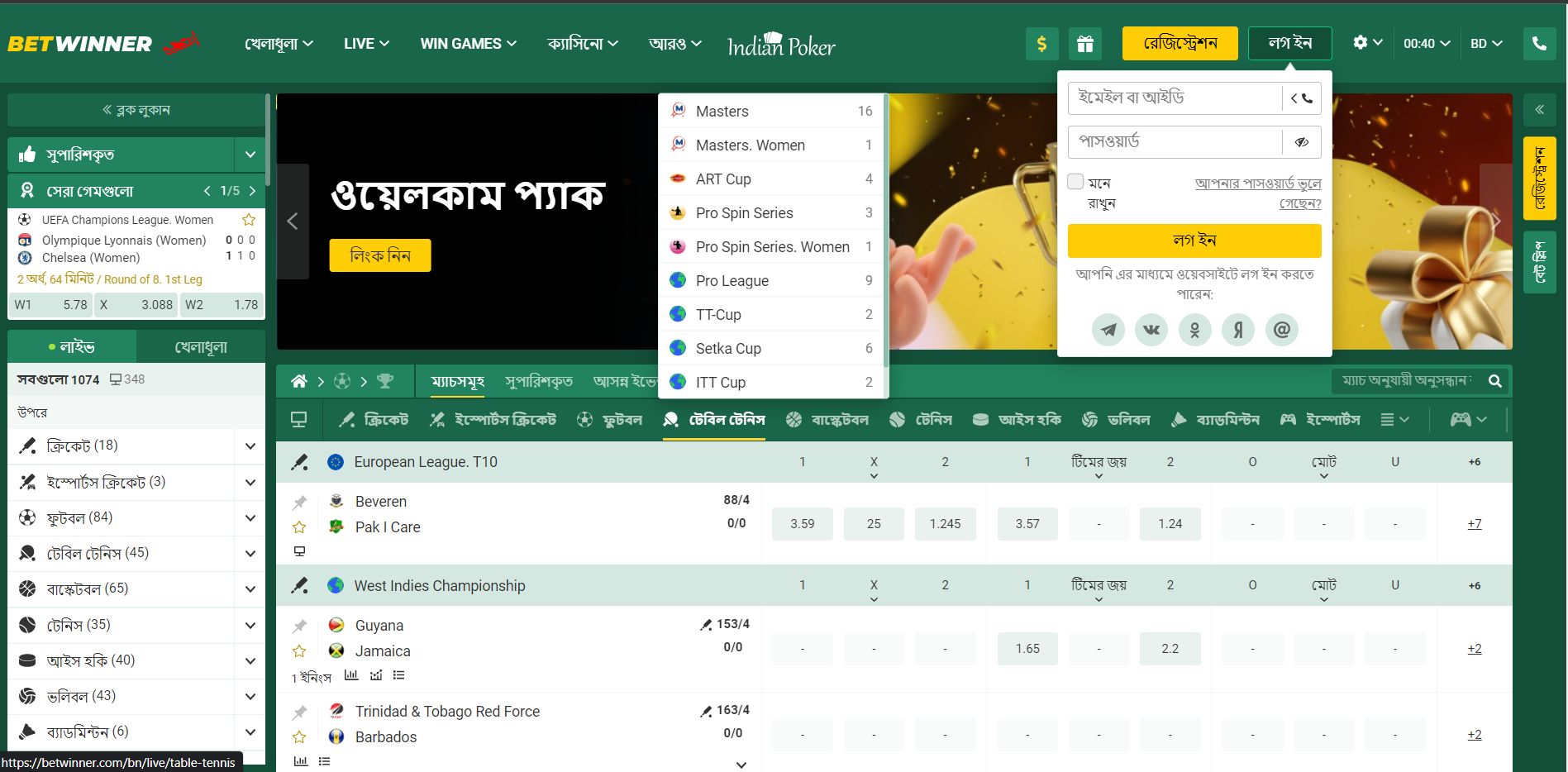This screenshot has width=1568, height=772.
Task: Click the search magnifier icon
Action: (x=1494, y=381)
